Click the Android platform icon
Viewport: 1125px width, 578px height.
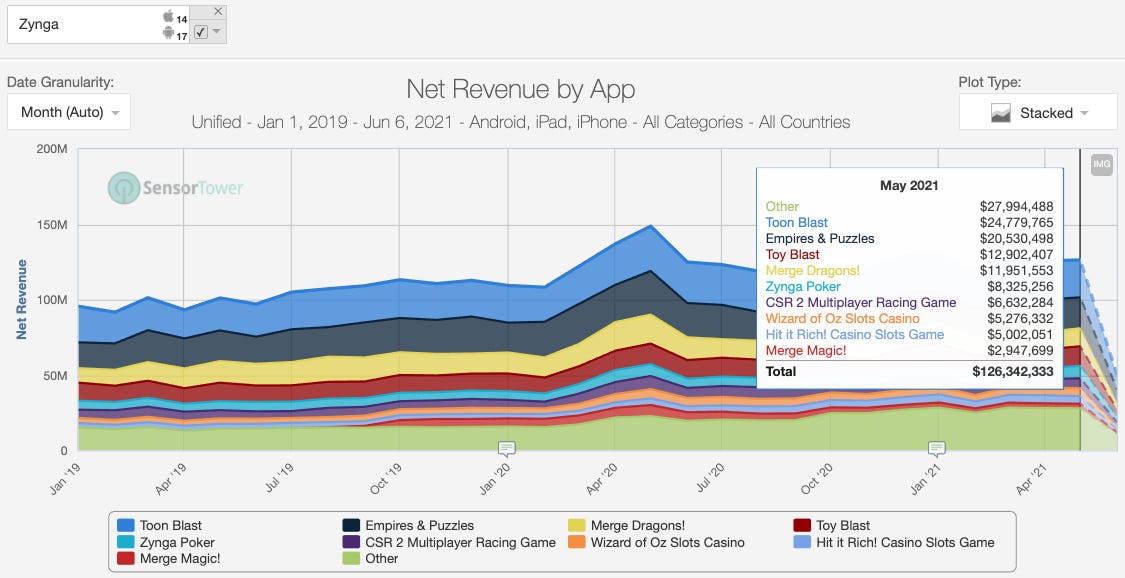coord(169,32)
